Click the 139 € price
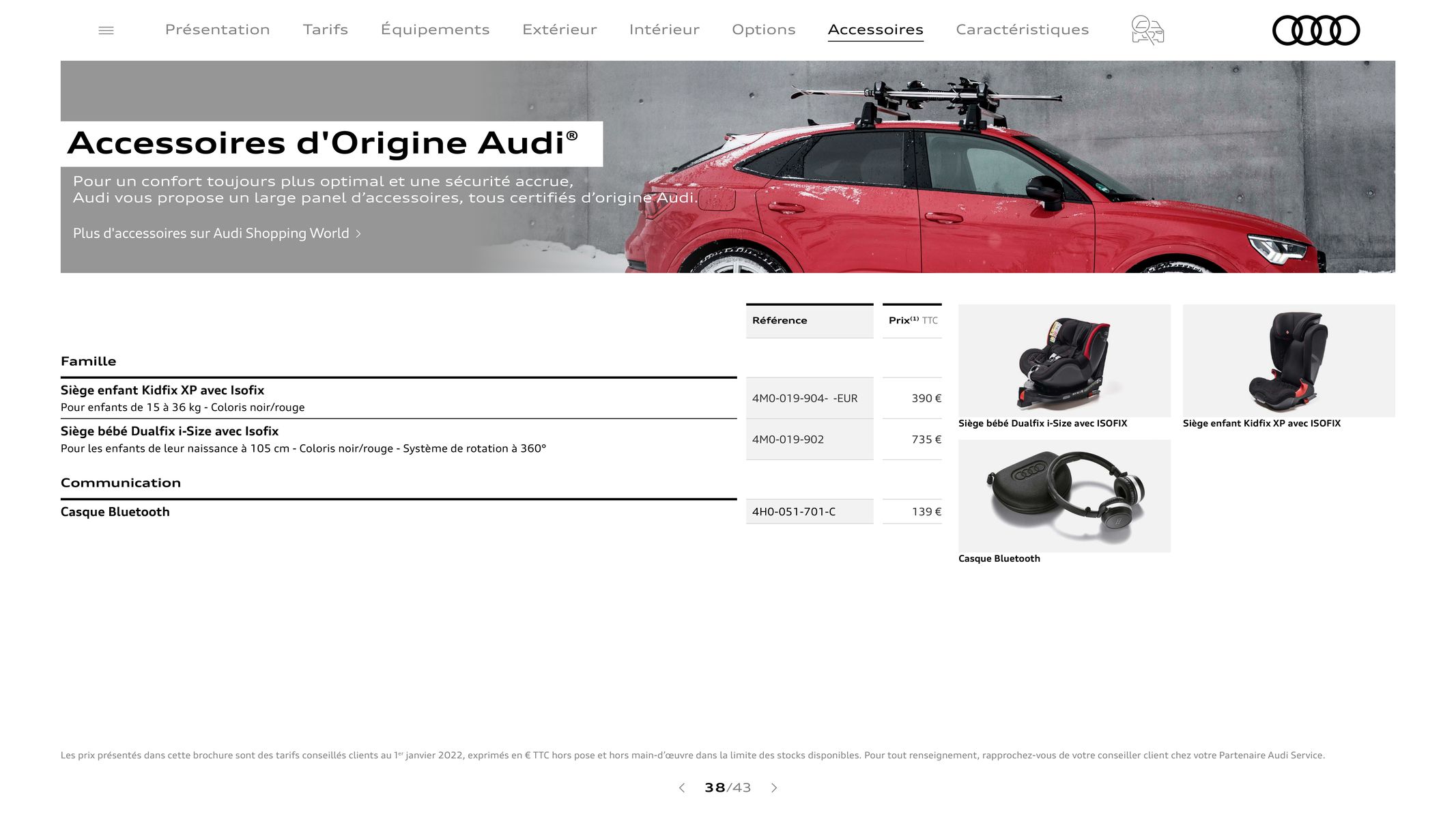This screenshot has height=819, width=1456. click(x=926, y=512)
